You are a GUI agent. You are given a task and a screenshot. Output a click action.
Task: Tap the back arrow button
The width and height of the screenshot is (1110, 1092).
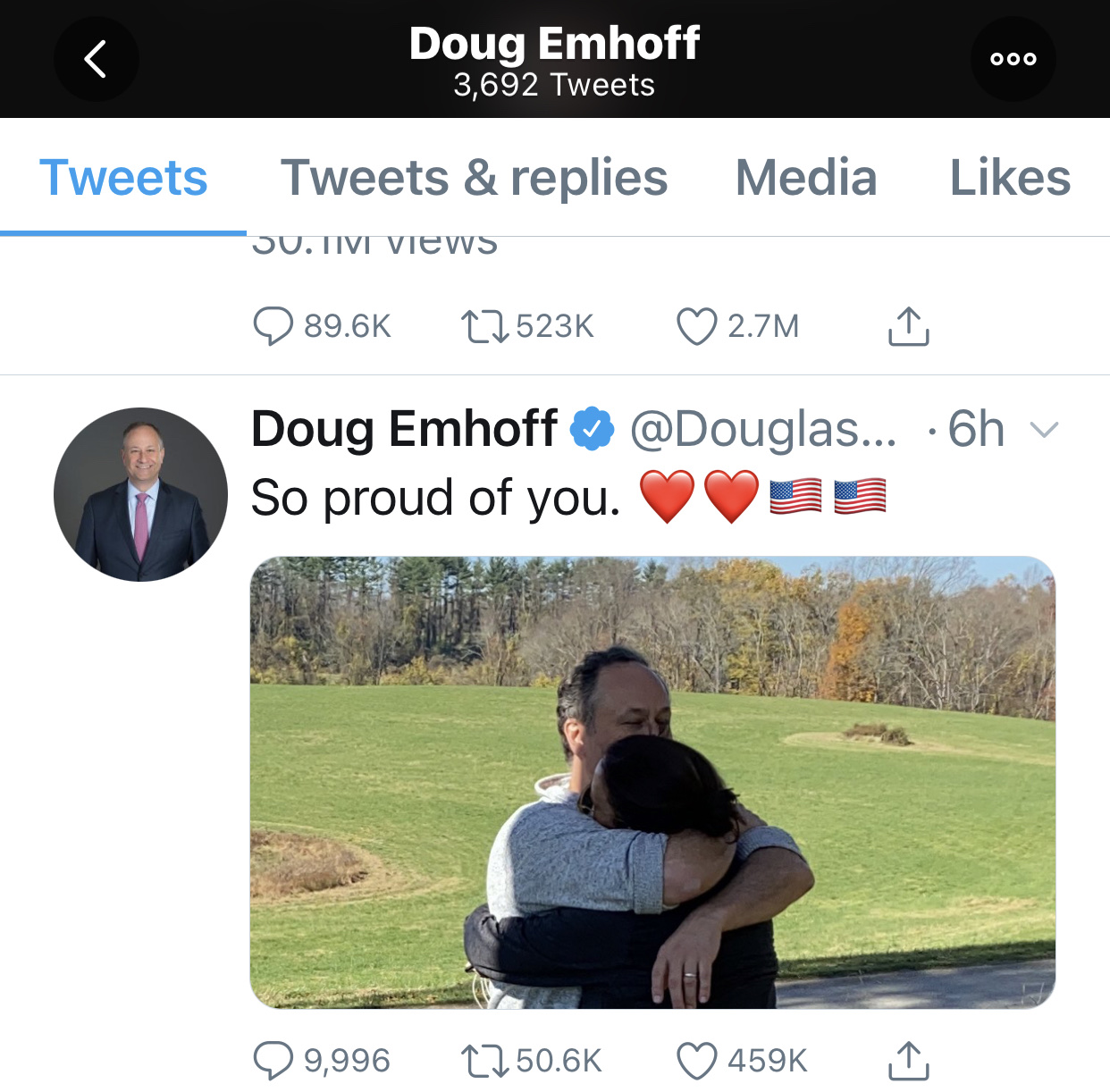pos(96,59)
